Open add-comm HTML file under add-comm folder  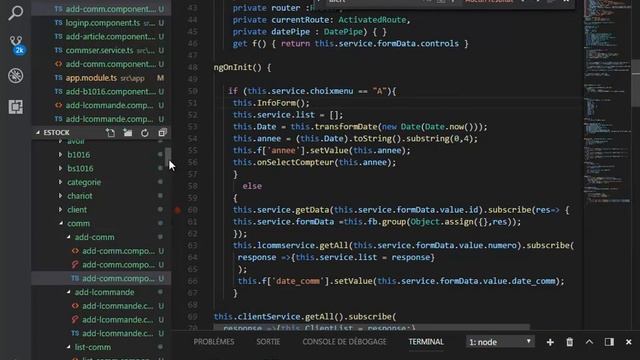pyautogui.click(x=101, y=251)
